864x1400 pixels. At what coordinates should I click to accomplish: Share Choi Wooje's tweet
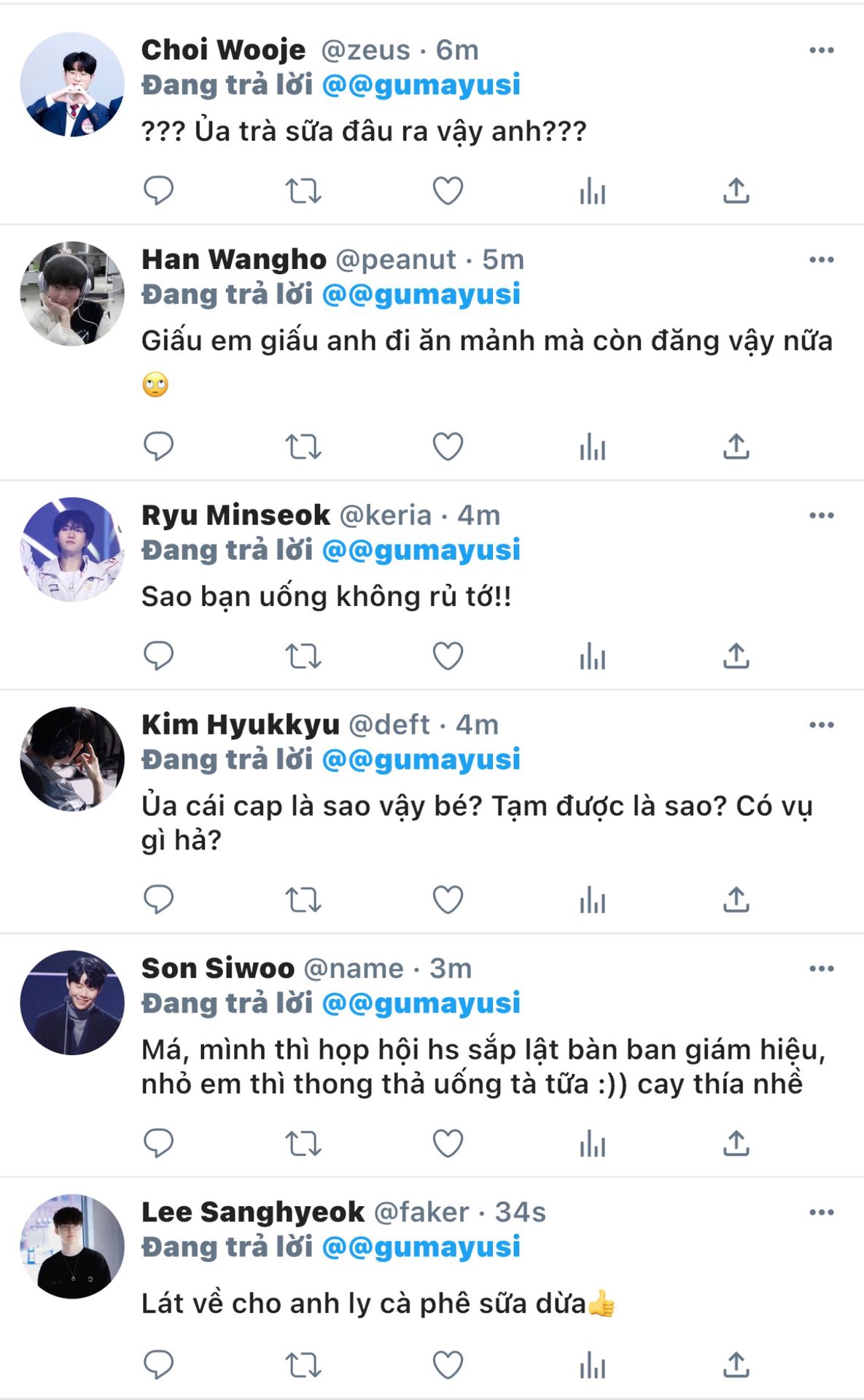[736, 191]
